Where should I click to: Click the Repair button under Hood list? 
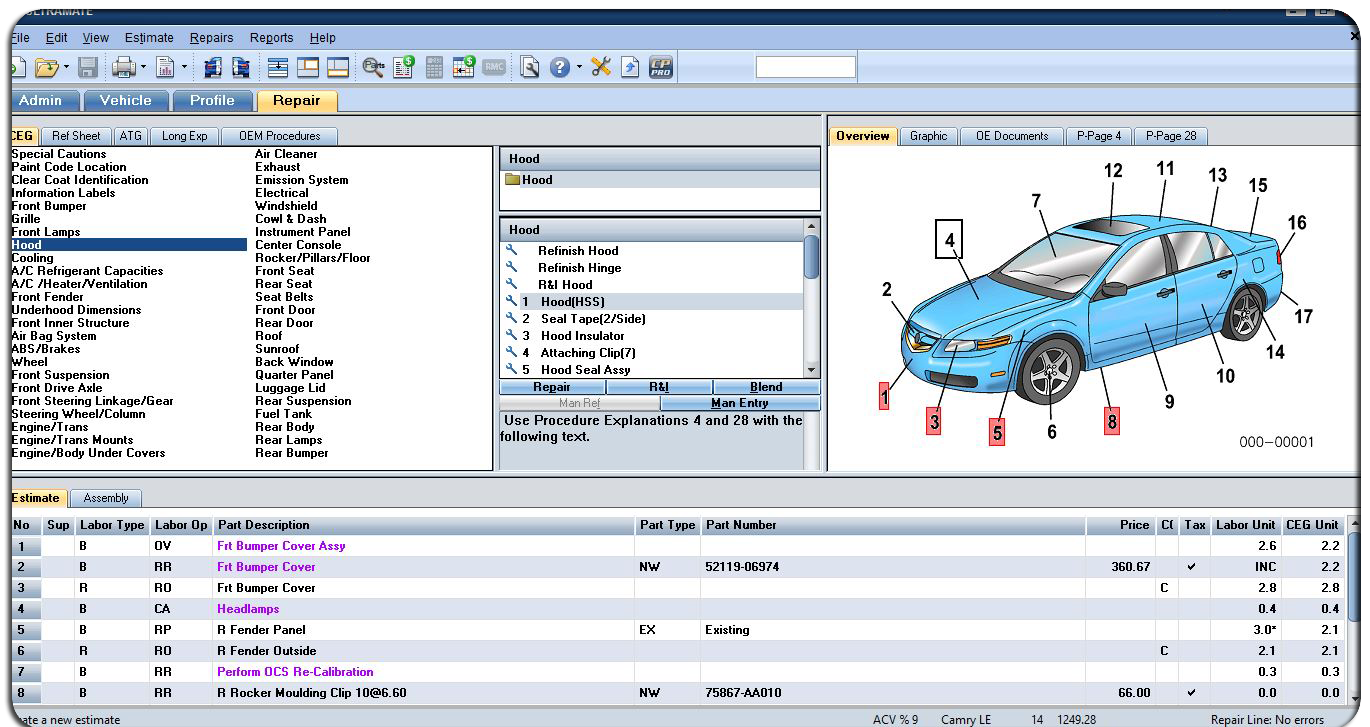point(552,387)
